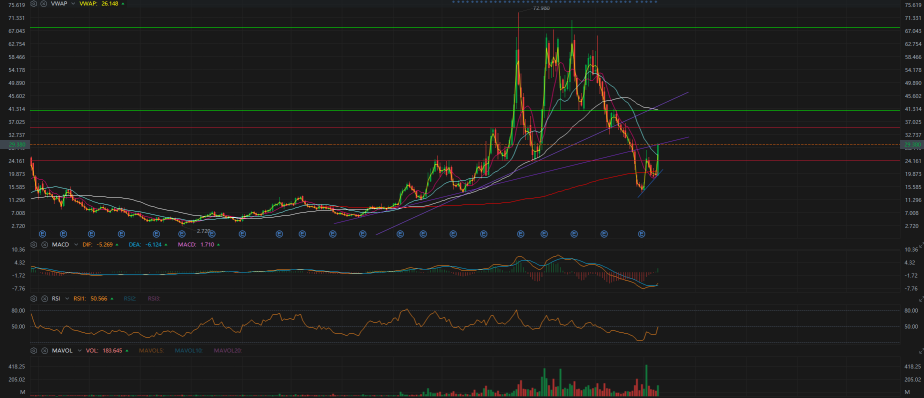Remove the MAVOL indicator with its X icon
Image resolution: width=924 pixels, height=398 pixels.
tap(44, 350)
